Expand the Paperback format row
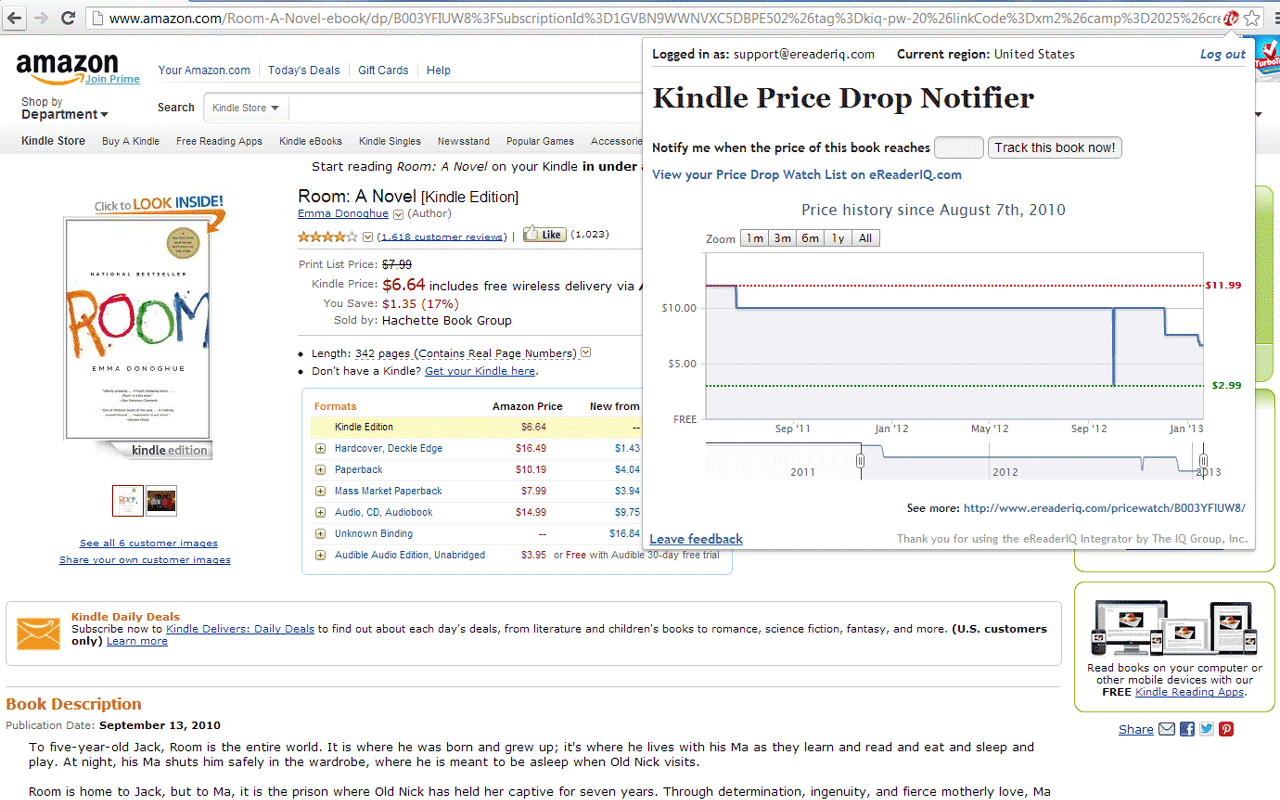This screenshot has height=800, width=1280. tap(321, 470)
